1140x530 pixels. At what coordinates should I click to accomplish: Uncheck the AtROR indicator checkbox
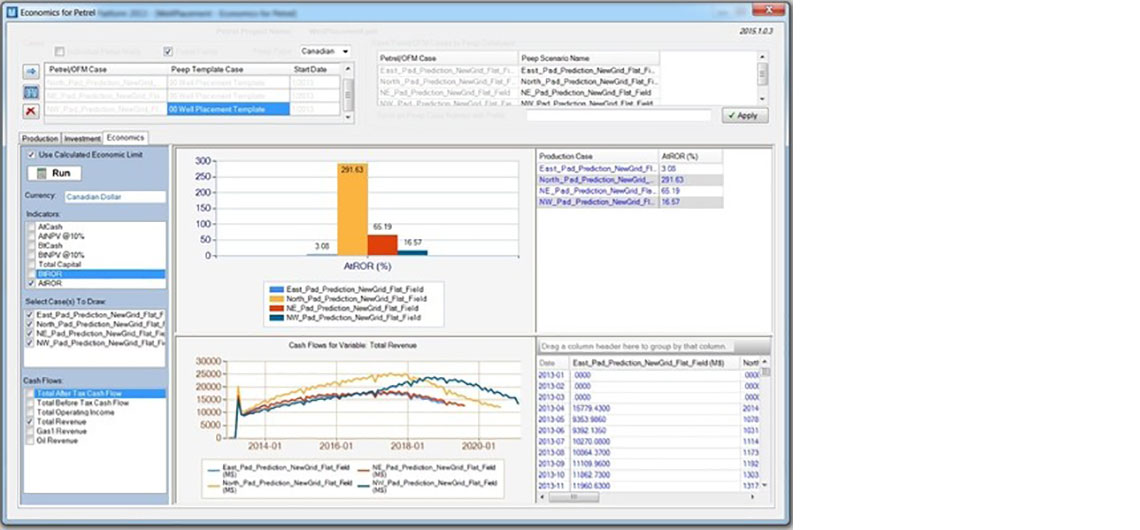31,283
